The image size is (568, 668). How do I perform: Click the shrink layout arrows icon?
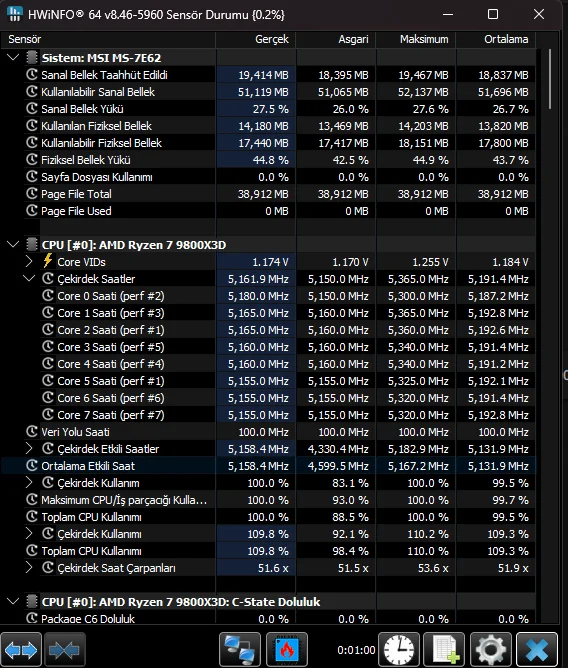click(x=65, y=650)
